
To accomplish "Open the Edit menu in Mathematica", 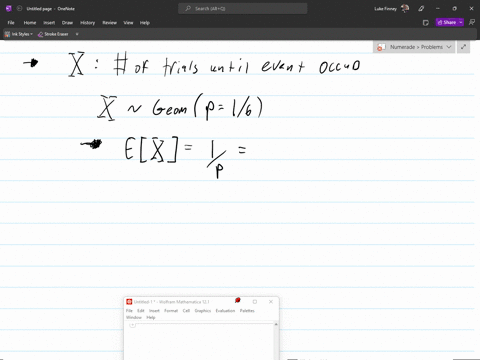I will pos(141,311).
